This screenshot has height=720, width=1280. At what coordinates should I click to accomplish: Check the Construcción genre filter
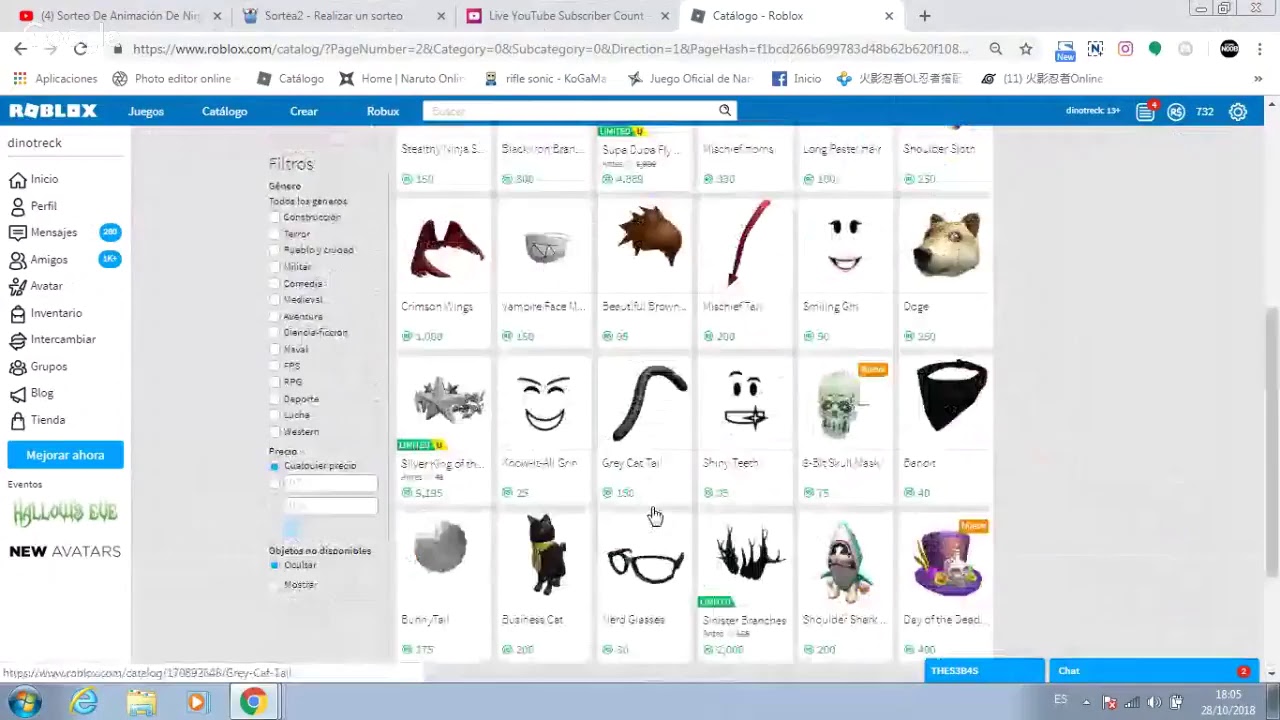pos(275,217)
